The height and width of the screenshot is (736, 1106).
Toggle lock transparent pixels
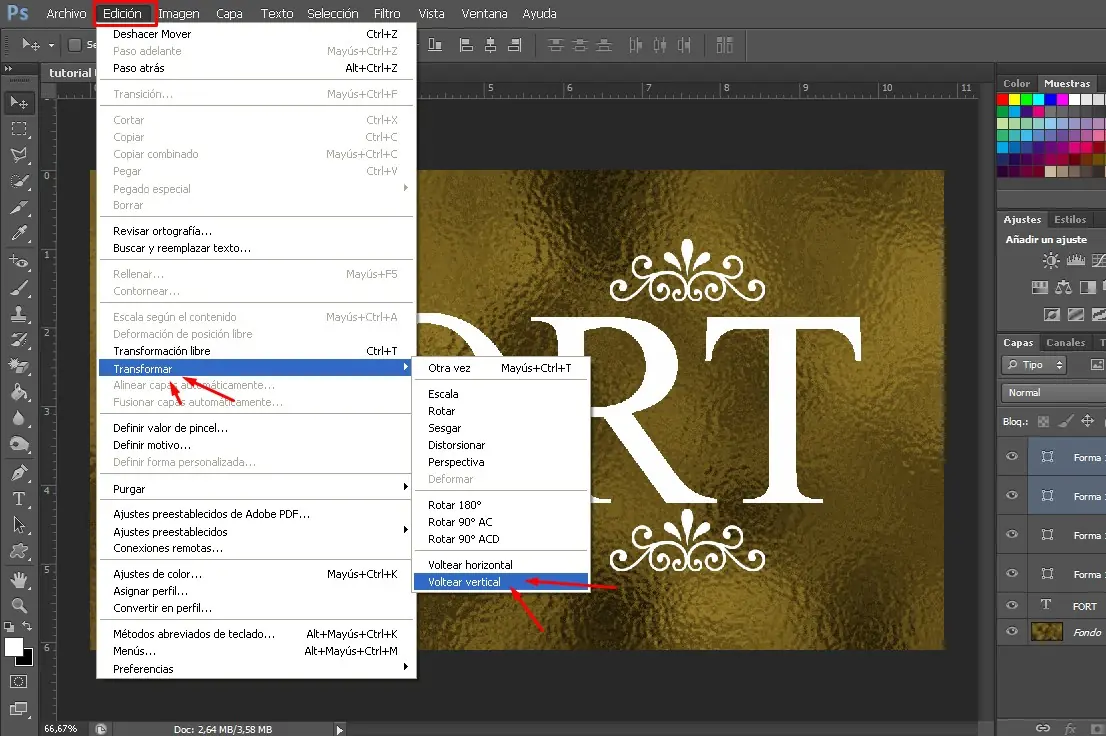pyautogui.click(x=1043, y=421)
